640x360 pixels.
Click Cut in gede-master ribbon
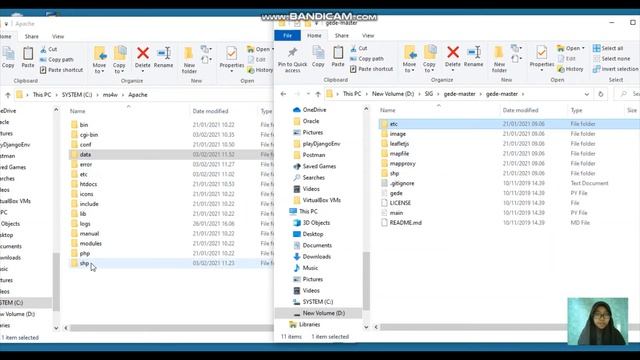(358, 48)
